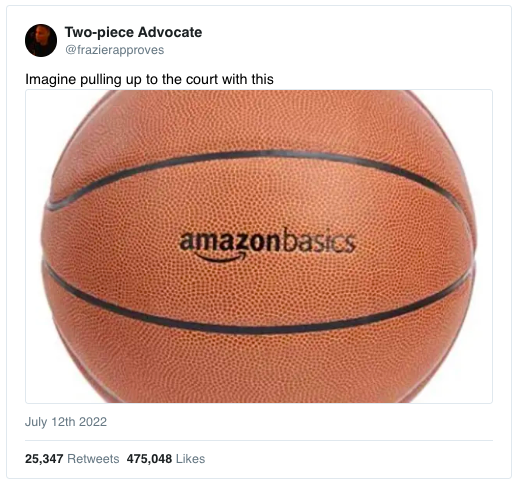The image size is (517, 483).
Task: Click the "basics" portion of the logo
Action: coord(318,242)
